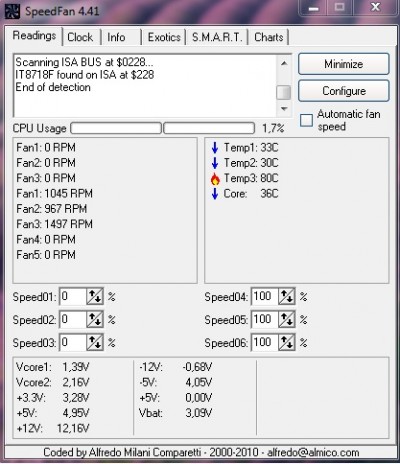Select the 'Fan3: 1497 RPM' reading
Viewport: 400px width, 464px height.
[54, 224]
